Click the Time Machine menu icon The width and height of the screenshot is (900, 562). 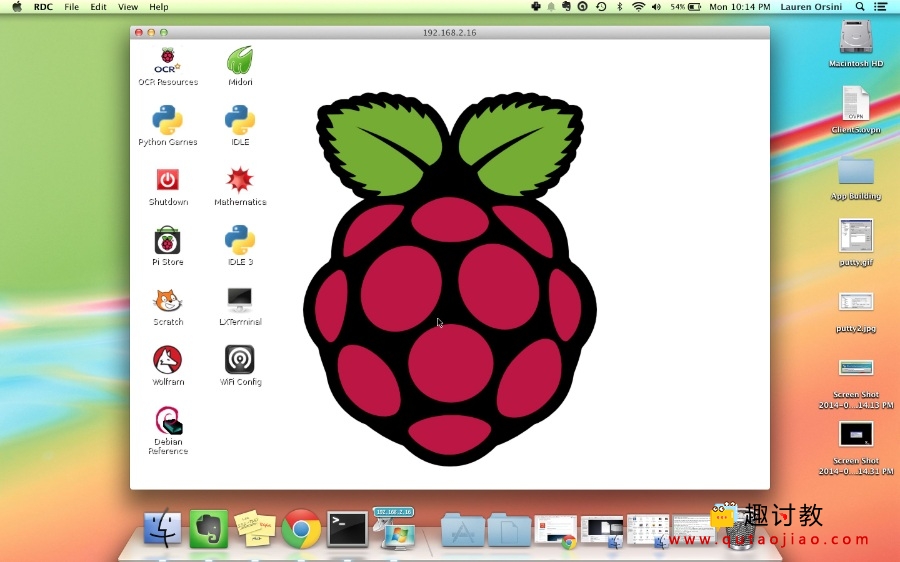pyautogui.click(x=601, y=7)
